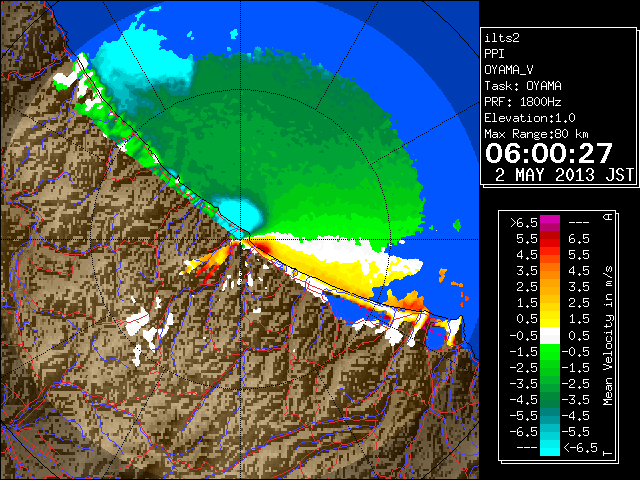The image size is (640, 480).
Task: Select the 'PPI' scan type text
Action: tap(494, 54)
